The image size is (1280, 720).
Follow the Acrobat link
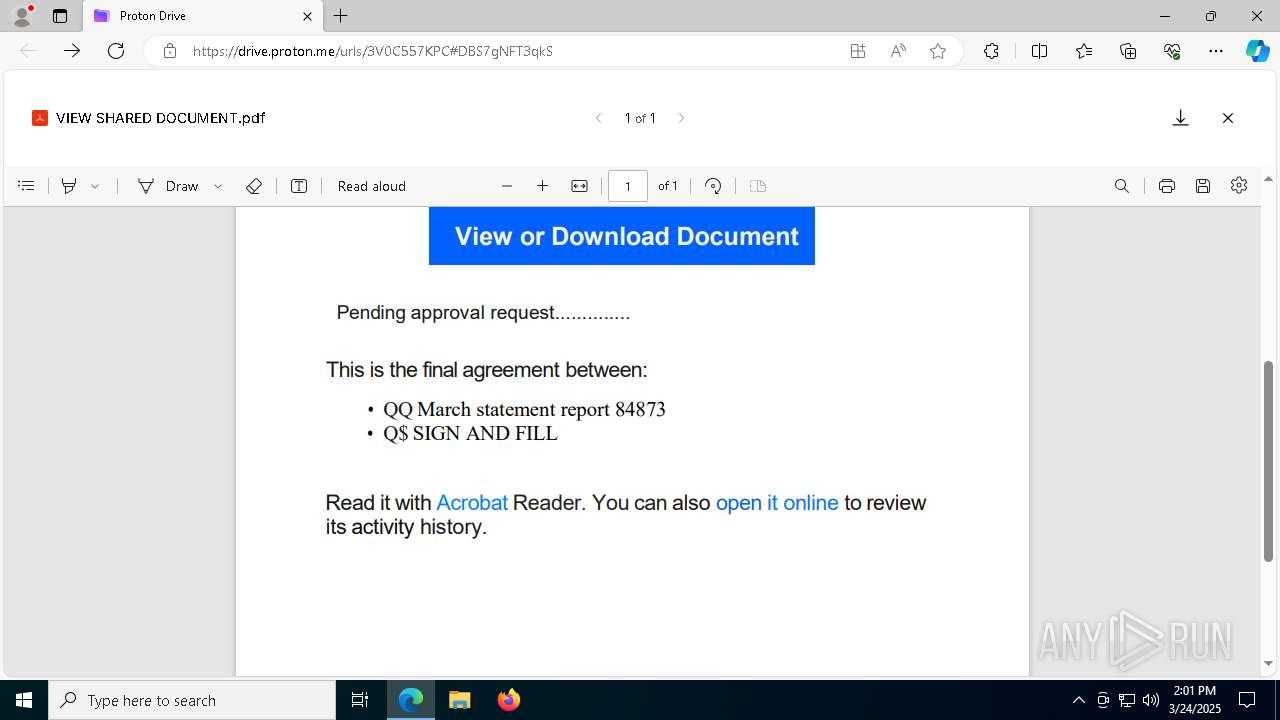click(x=472, y=503)
